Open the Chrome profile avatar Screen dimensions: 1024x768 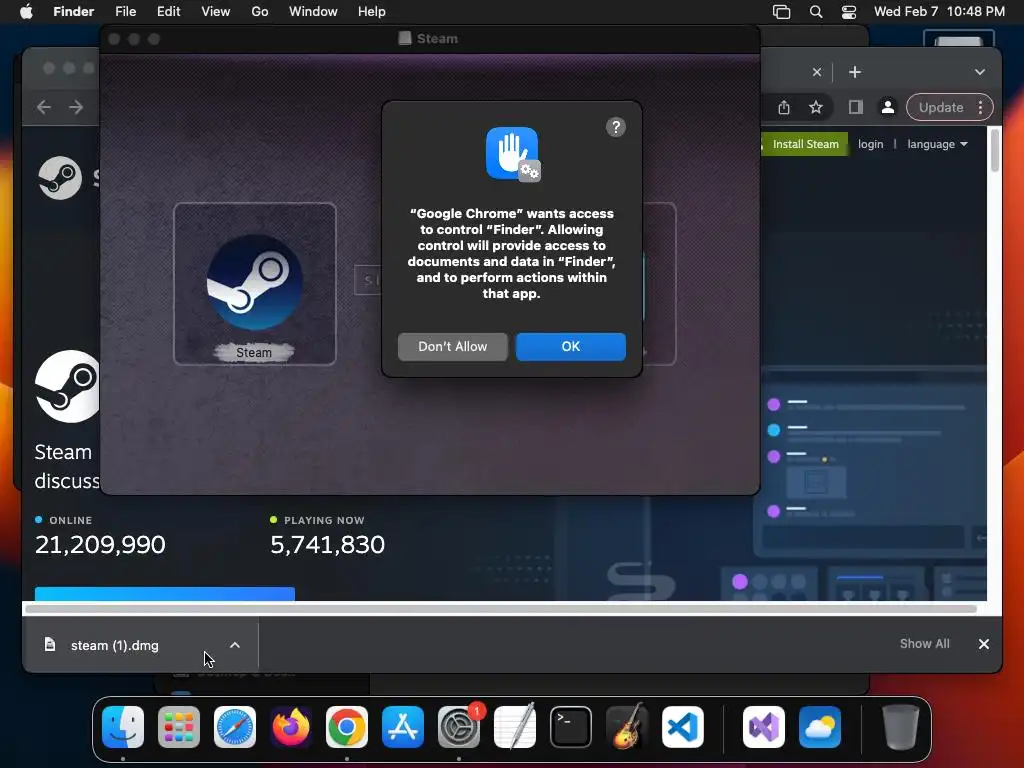tap(888, 107)
